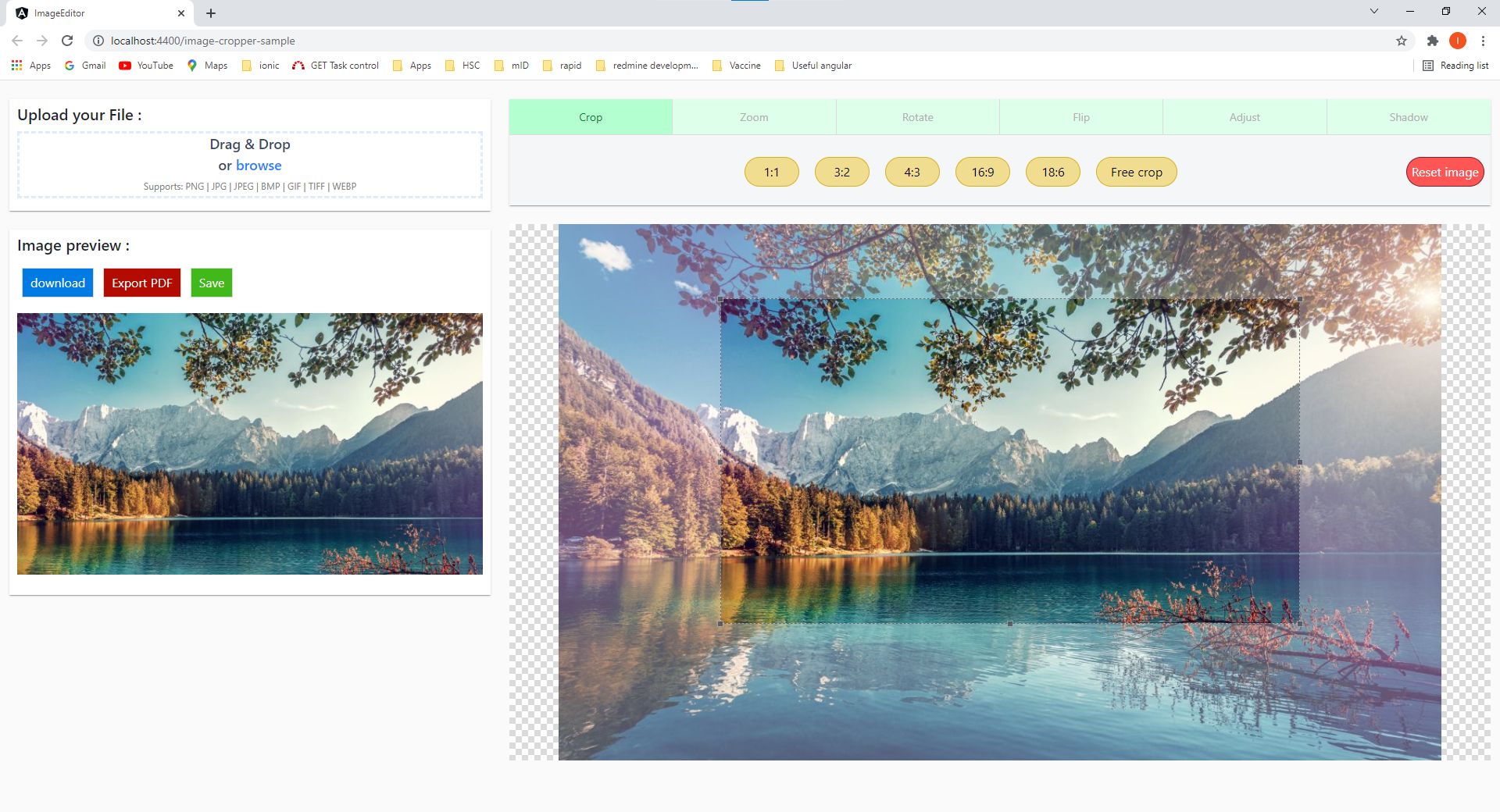
Task: Open the Chrome three-dot menu
Action: click(x=1483, y=41)
